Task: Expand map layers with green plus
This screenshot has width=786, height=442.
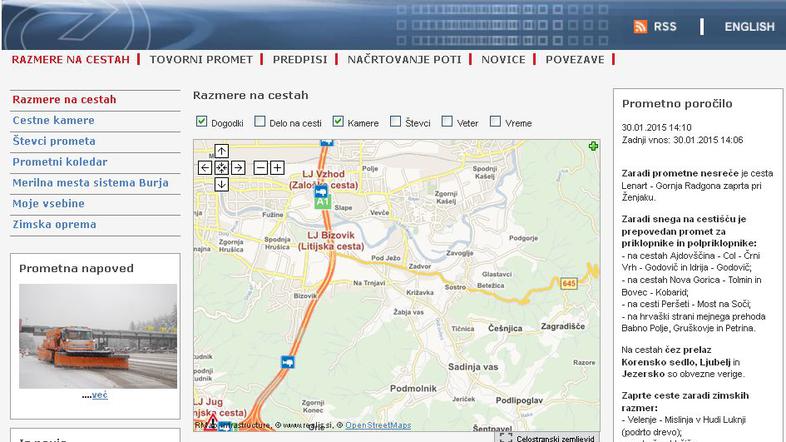Action: [x=594, y=147]
